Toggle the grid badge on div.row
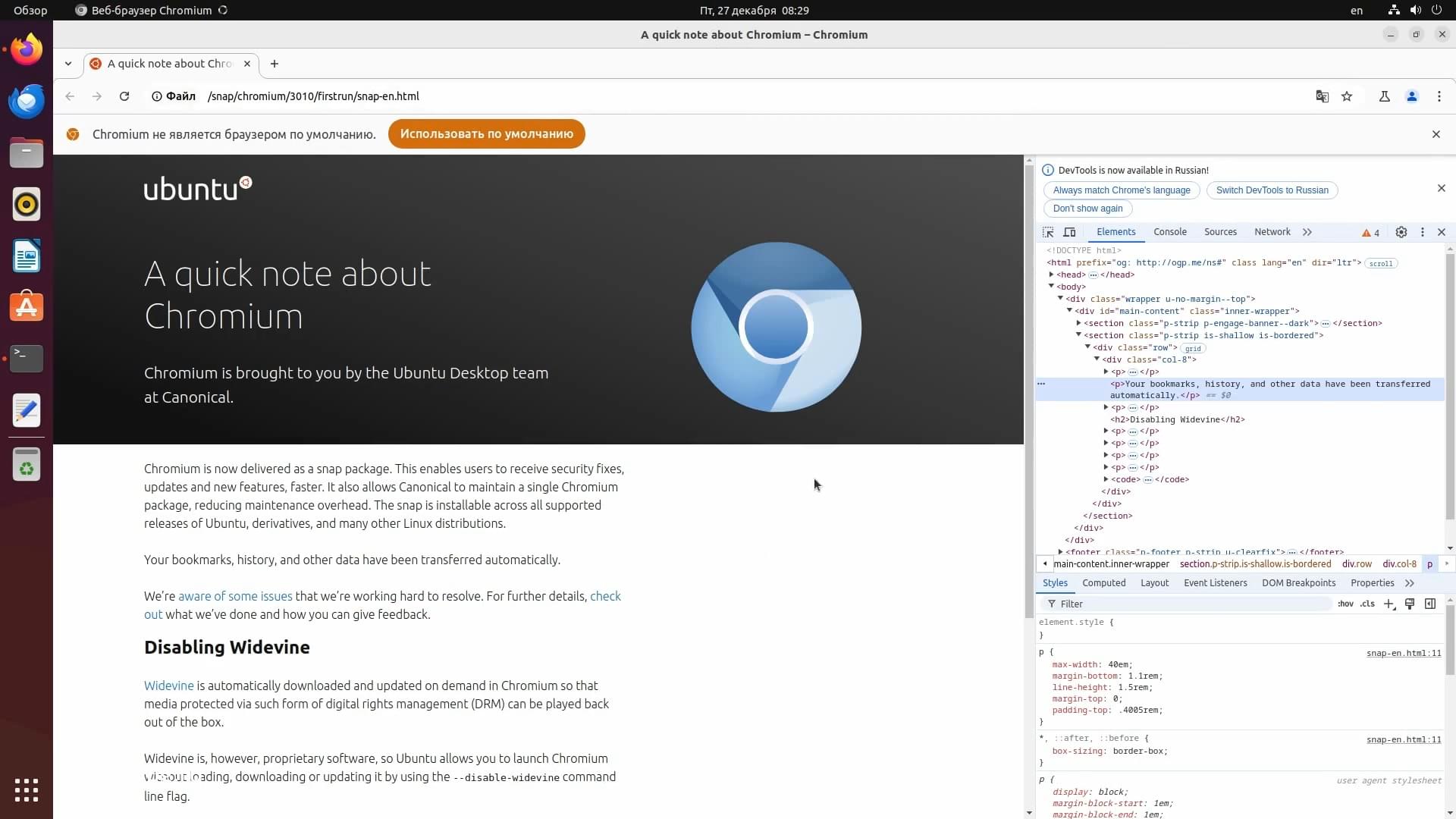The width and height of the screenshot is (1456, 819). [x=1193, y=348]
